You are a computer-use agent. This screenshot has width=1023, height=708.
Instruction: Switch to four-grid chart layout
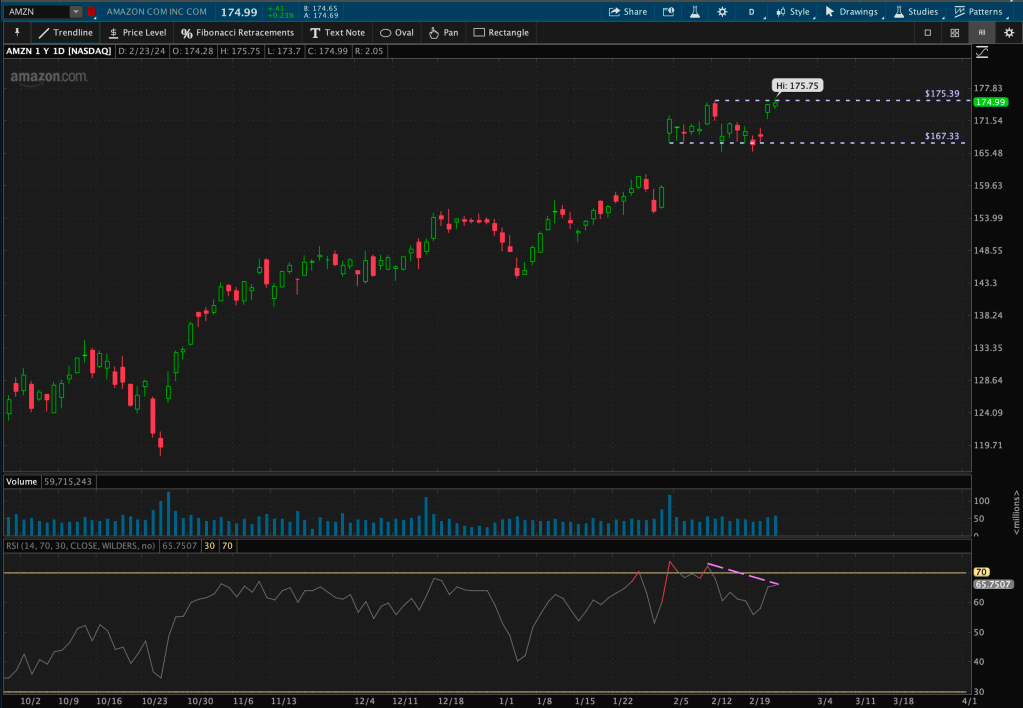coord(954,32)
